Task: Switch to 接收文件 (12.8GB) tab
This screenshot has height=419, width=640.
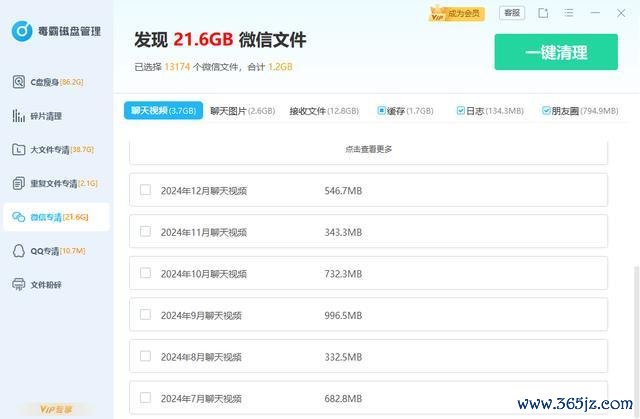Action: pos(324,111)
